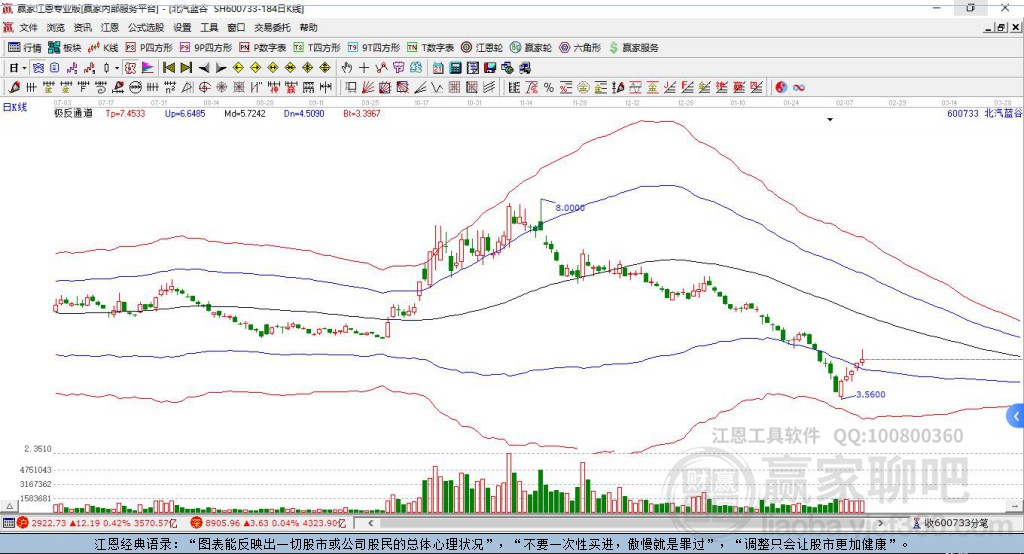Expand volume pane triangle button
The width and height of the screenshot is (1024, 554).
click(x=10, y=506)
